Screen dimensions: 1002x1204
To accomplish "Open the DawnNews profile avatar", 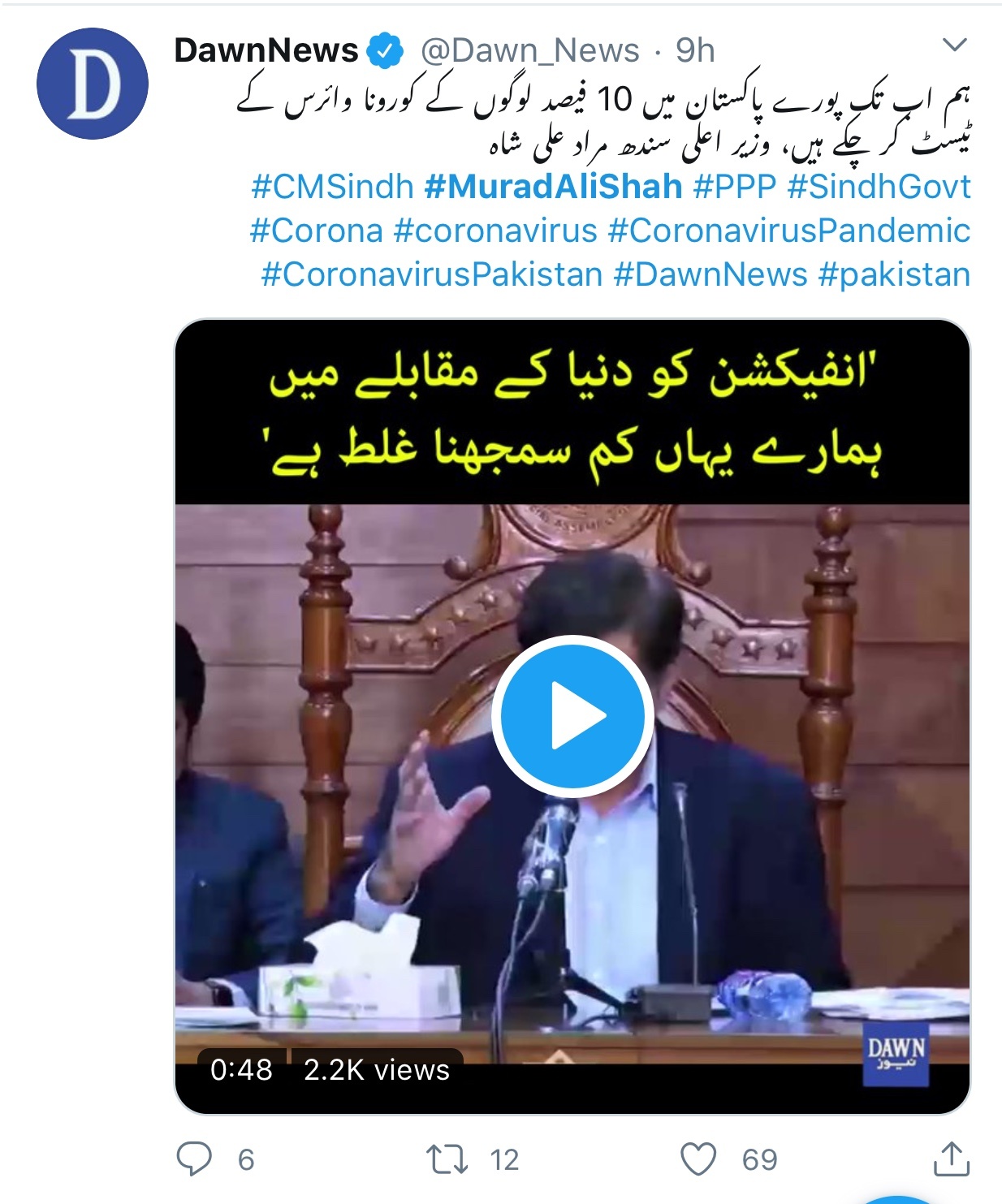I will coord(93,84).
